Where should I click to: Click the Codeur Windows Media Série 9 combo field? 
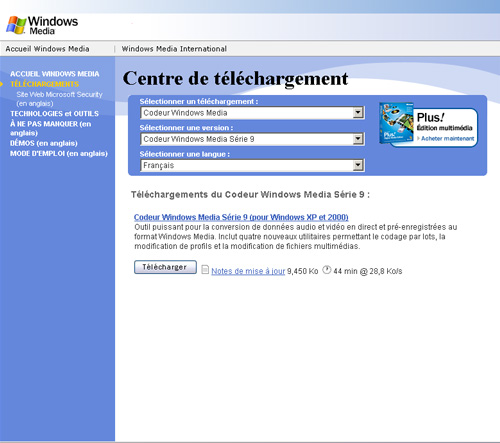(252, 139)
